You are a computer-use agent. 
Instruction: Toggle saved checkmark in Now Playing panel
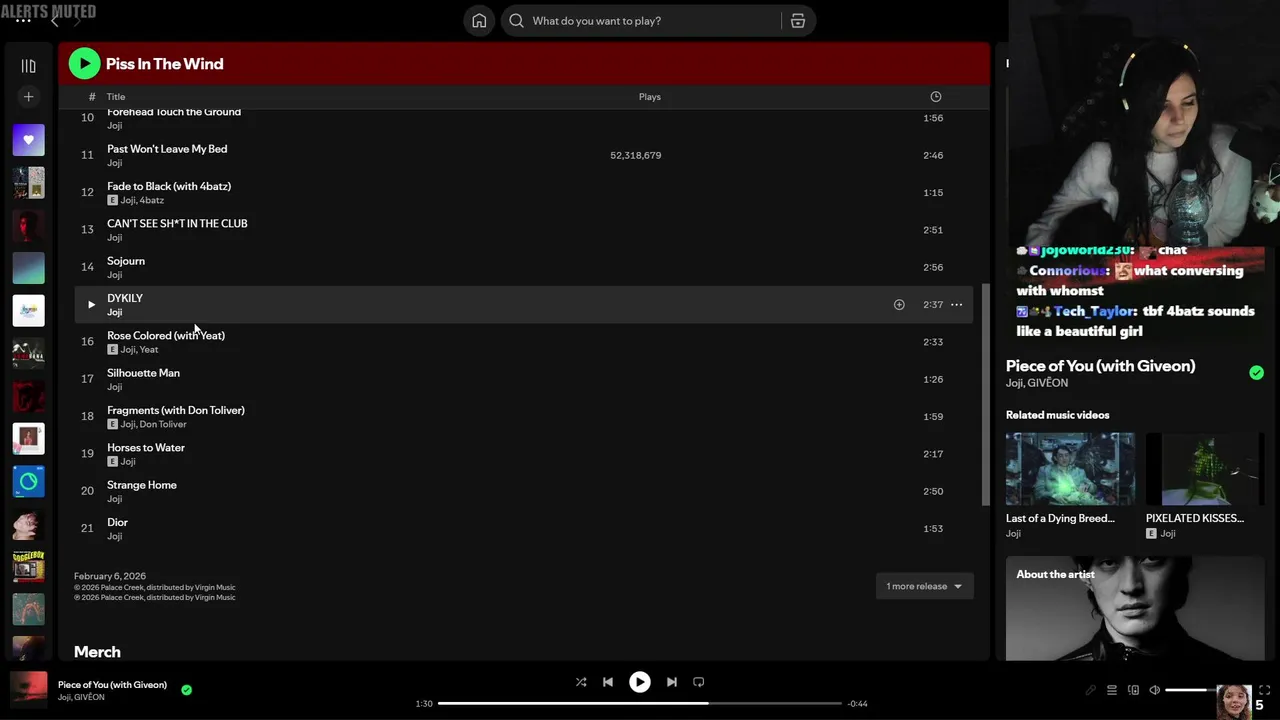1256,373
